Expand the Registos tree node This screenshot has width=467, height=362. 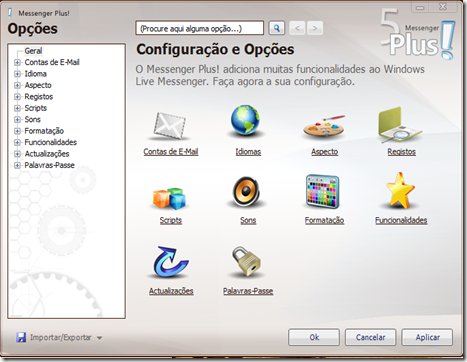click(x=17, y=97)
